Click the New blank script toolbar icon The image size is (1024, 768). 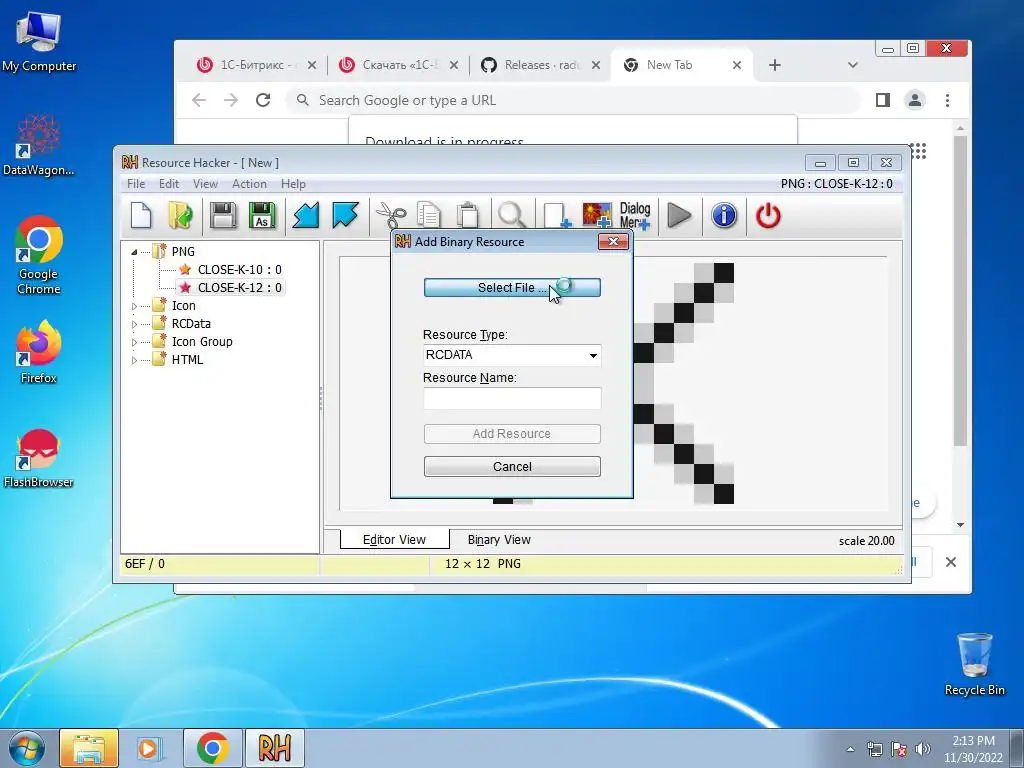tap(141, 216)
